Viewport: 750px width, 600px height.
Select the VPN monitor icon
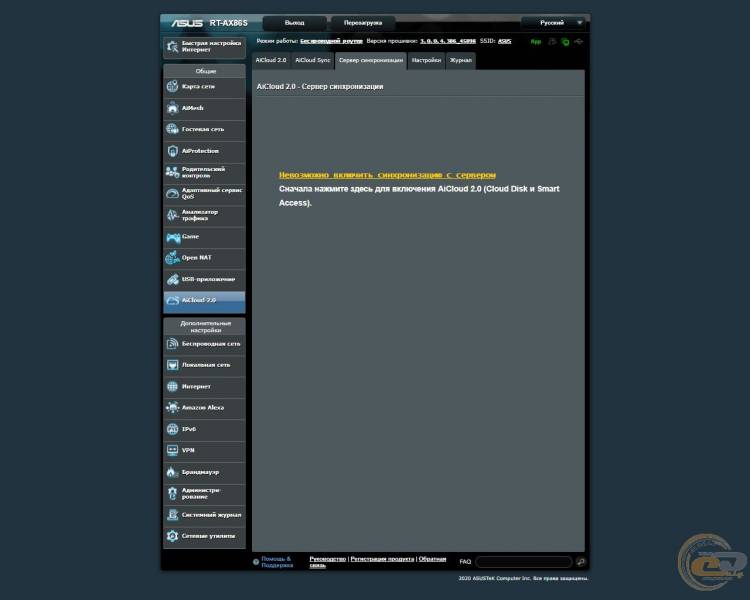coord(172,450)
